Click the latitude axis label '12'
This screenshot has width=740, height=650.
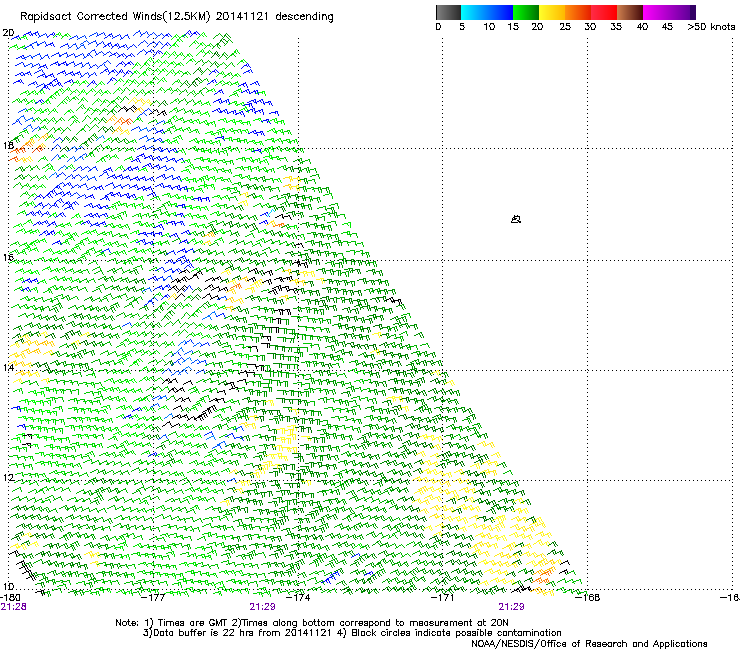coord(8,477)
